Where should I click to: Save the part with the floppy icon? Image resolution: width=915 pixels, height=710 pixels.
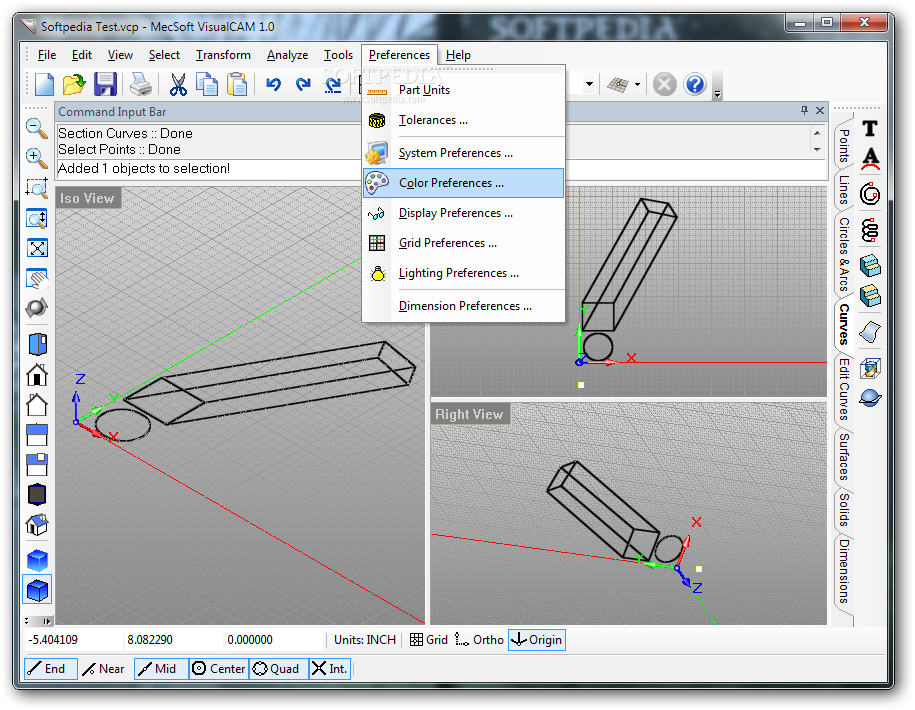105,84
